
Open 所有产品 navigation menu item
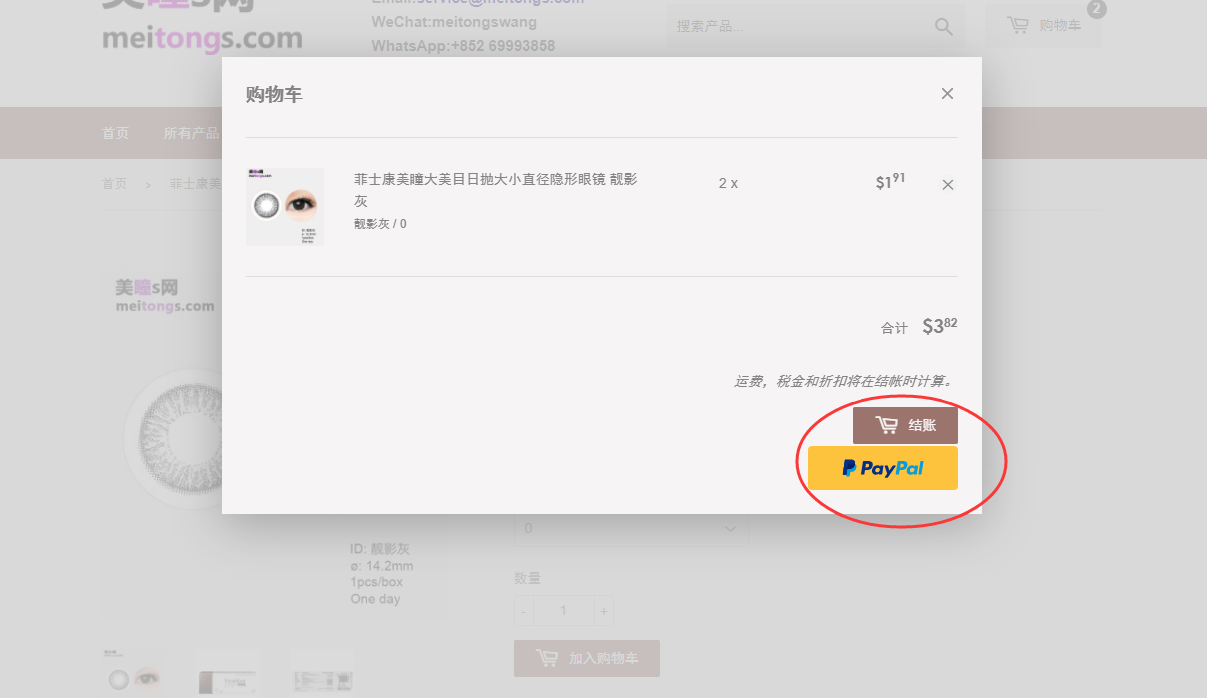pyautogui.click(x=192, y=133)
